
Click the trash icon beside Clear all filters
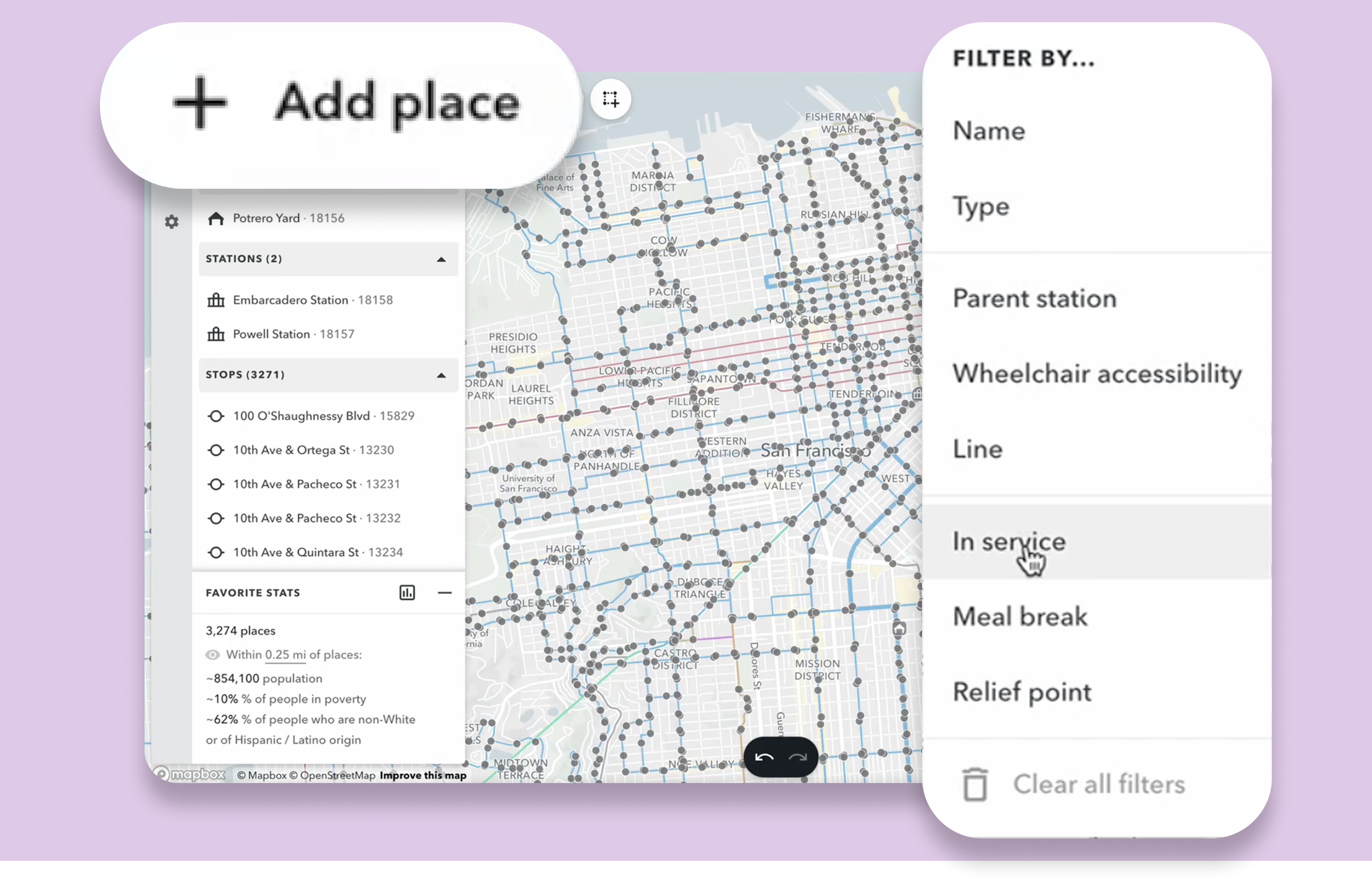(975, 784)
